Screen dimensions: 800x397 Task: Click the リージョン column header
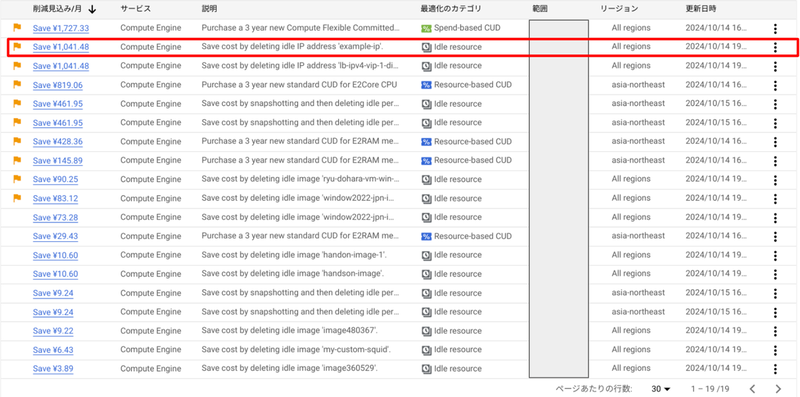619,9
